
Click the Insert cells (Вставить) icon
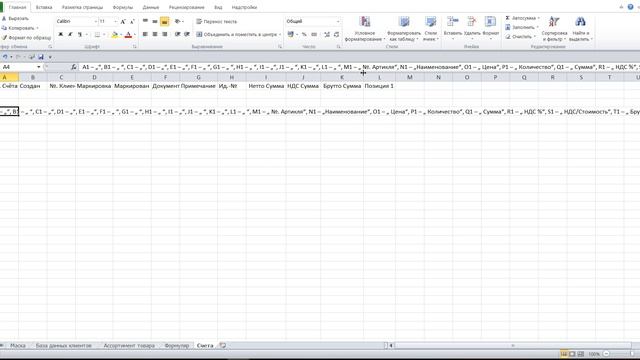(x=452, y=21)
